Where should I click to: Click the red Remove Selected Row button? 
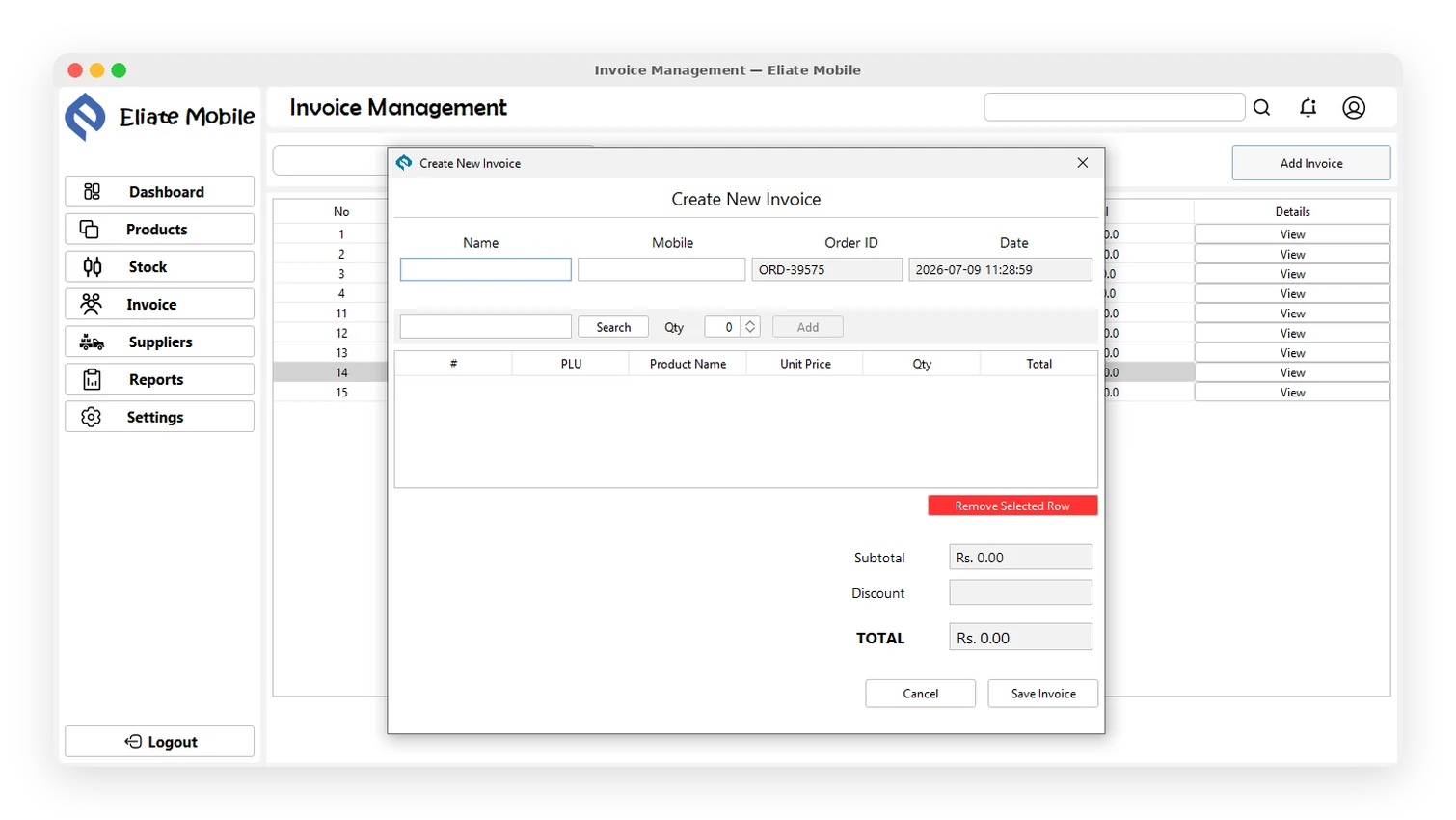pyautogui.click(x=1012, y=506)
